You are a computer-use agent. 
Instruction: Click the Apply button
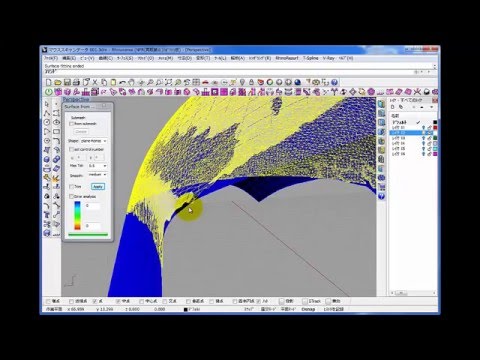coord(98,187)
